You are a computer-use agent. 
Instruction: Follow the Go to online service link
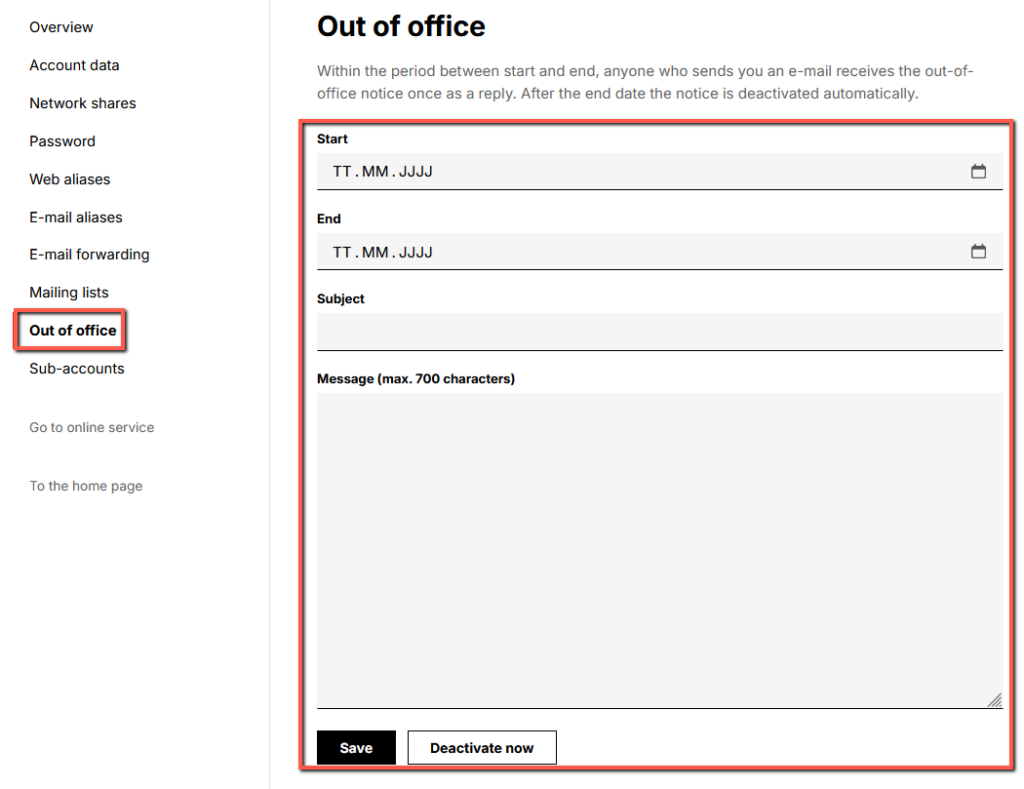(91, 427)
